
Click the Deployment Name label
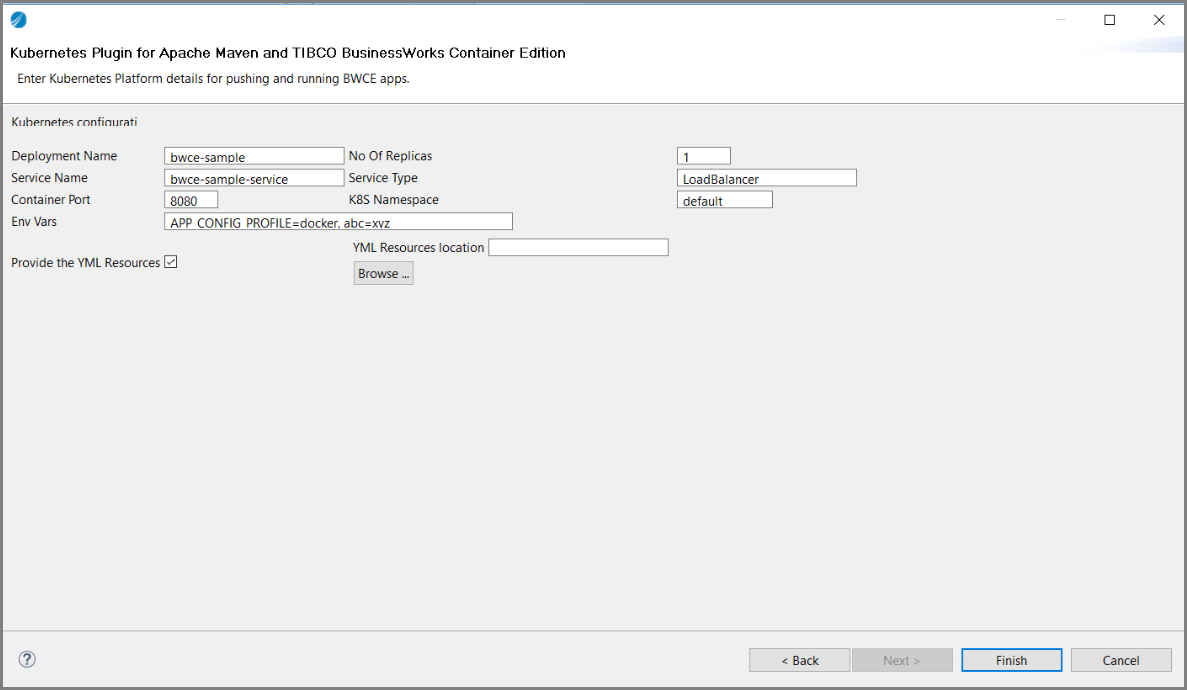(x=64, y=156)
